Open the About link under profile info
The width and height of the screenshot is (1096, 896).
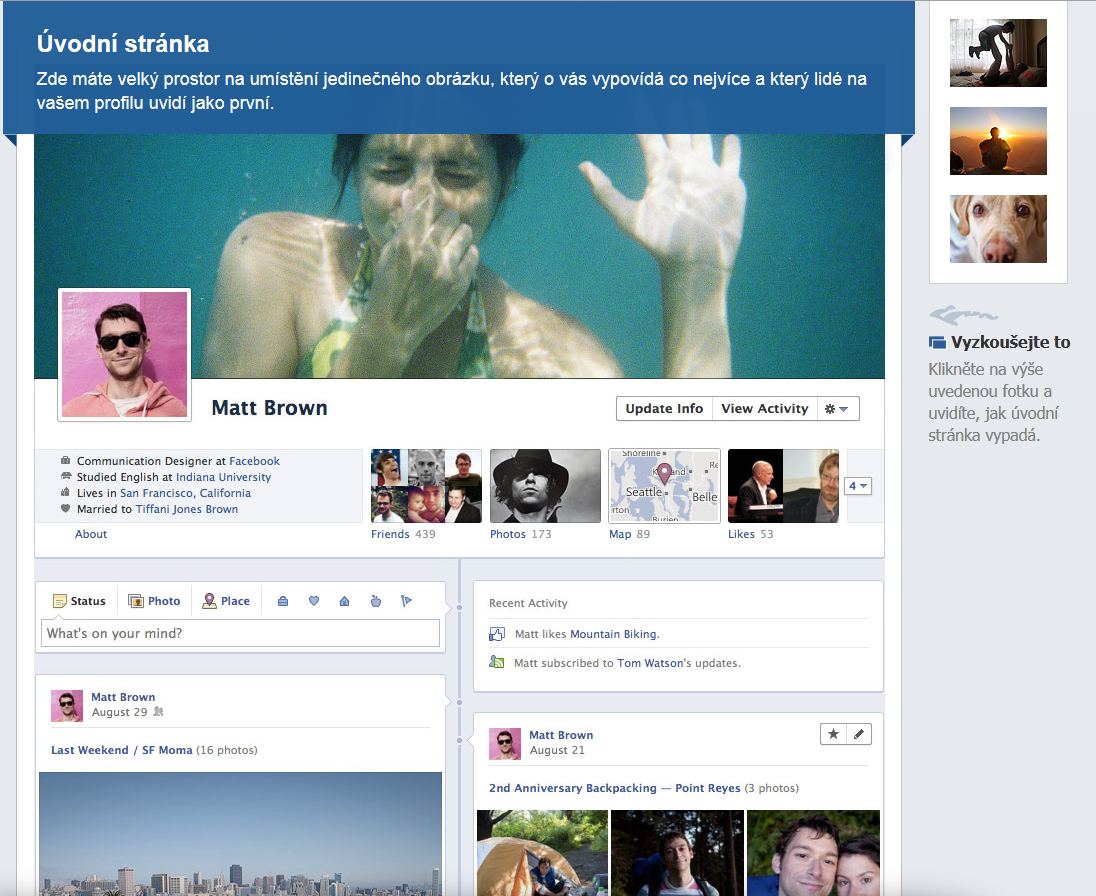click(x=91, y=534)
